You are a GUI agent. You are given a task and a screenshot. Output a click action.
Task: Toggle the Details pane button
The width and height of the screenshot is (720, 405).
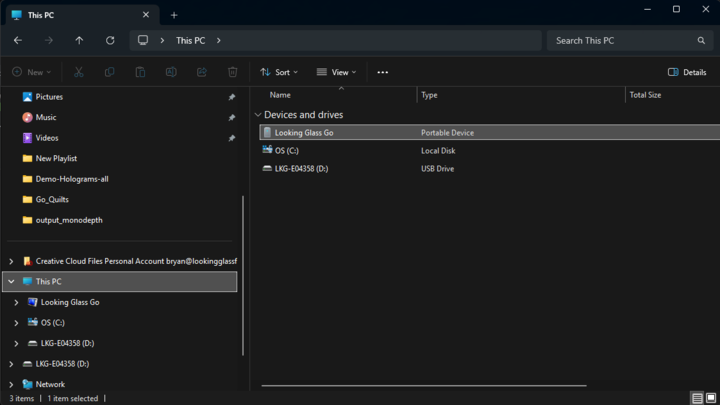coord(687,72)
